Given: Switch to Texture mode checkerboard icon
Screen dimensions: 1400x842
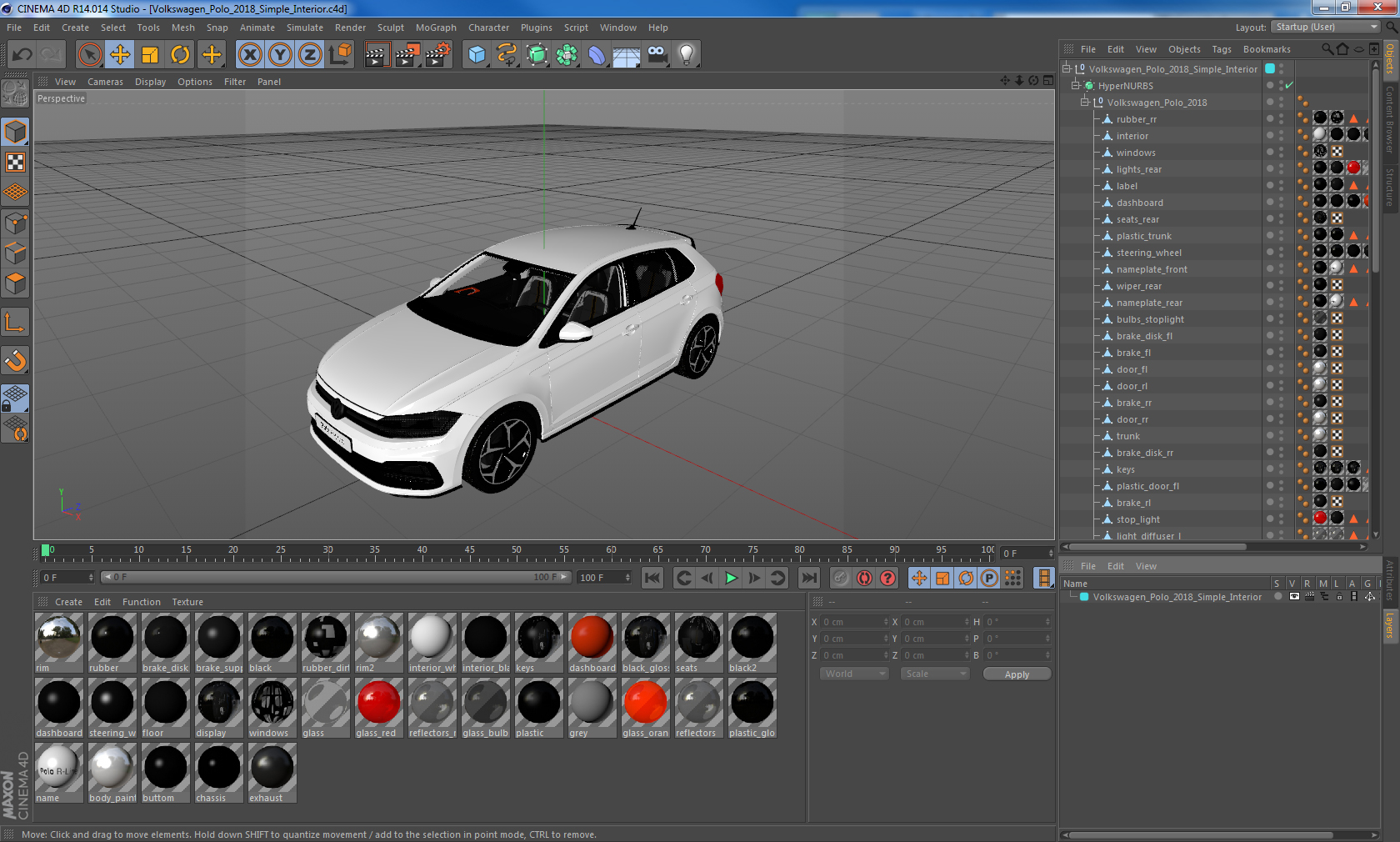Looking at the screenshot, I should tap(16, 162).
